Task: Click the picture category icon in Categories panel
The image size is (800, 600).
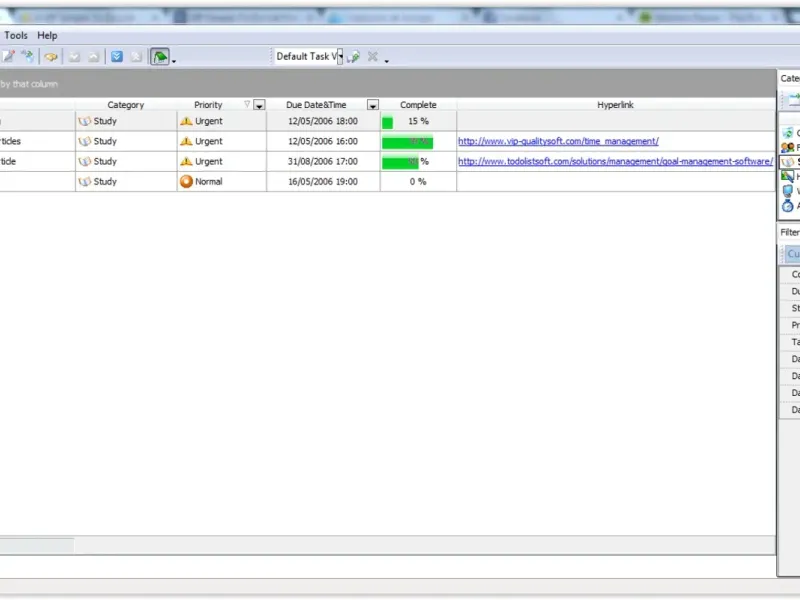Action: pos(788,177)
